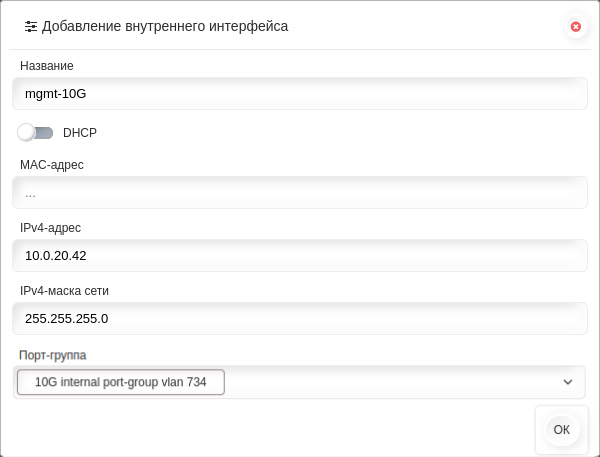Toggle the DHCP switch on
This screenshot has width=600, height=457.
tap(35, 132)
